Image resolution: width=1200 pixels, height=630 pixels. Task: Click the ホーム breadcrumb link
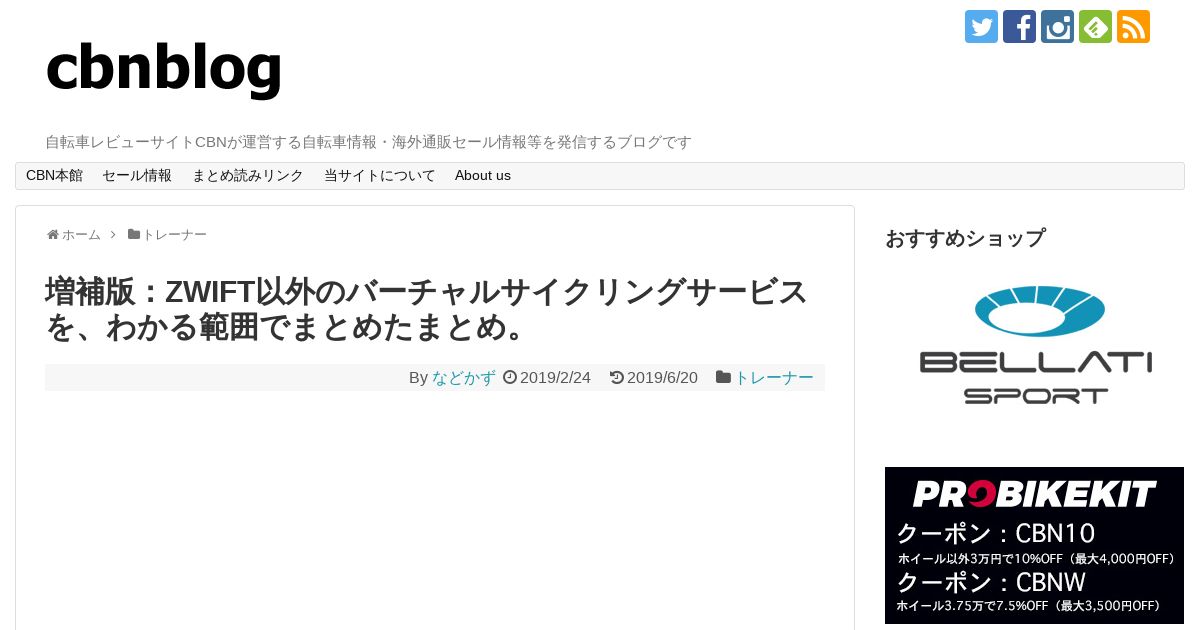coord(81,234)
